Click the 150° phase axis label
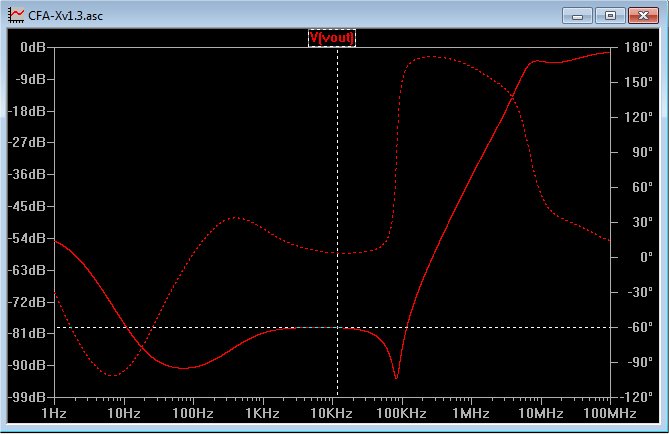This screenshot has width=669, height=435. point(639,82)
